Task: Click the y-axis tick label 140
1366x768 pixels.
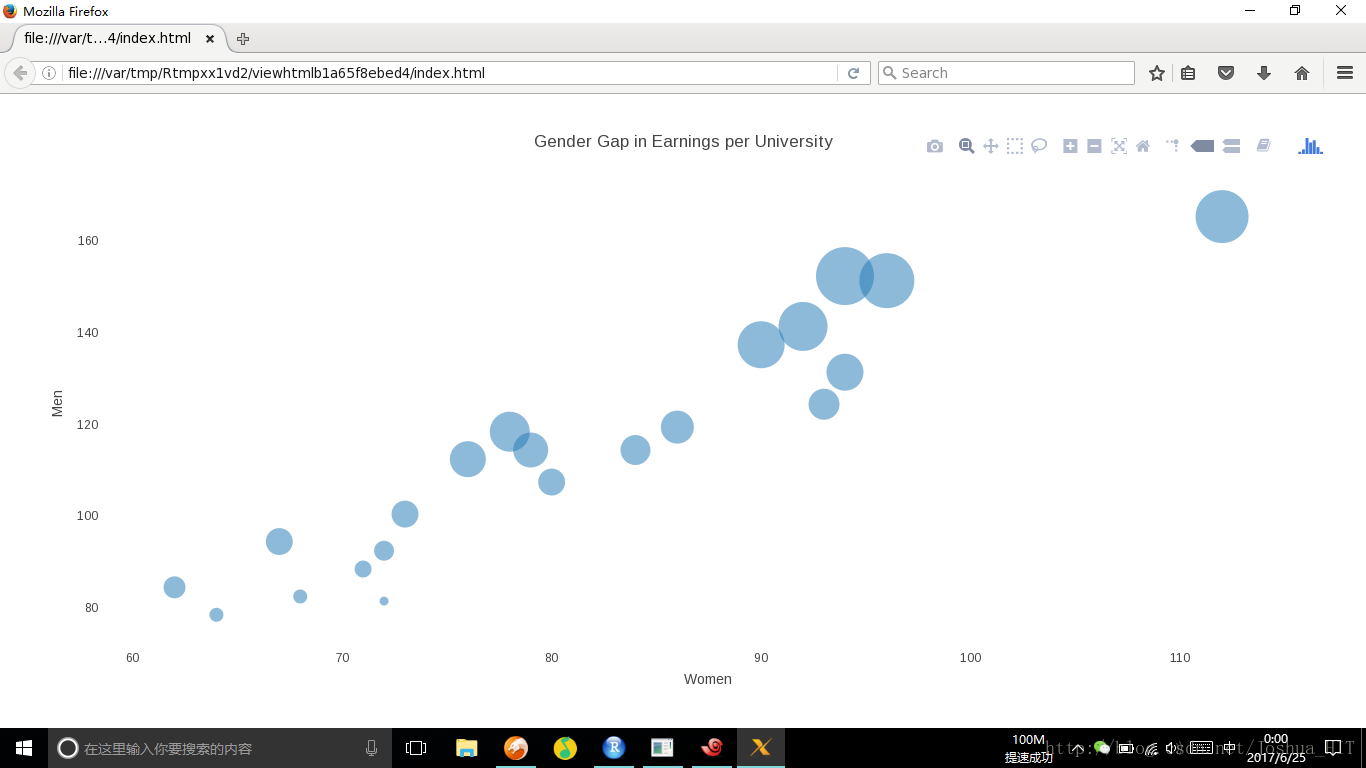Action: pyautogui.click(x=87, y=333)
